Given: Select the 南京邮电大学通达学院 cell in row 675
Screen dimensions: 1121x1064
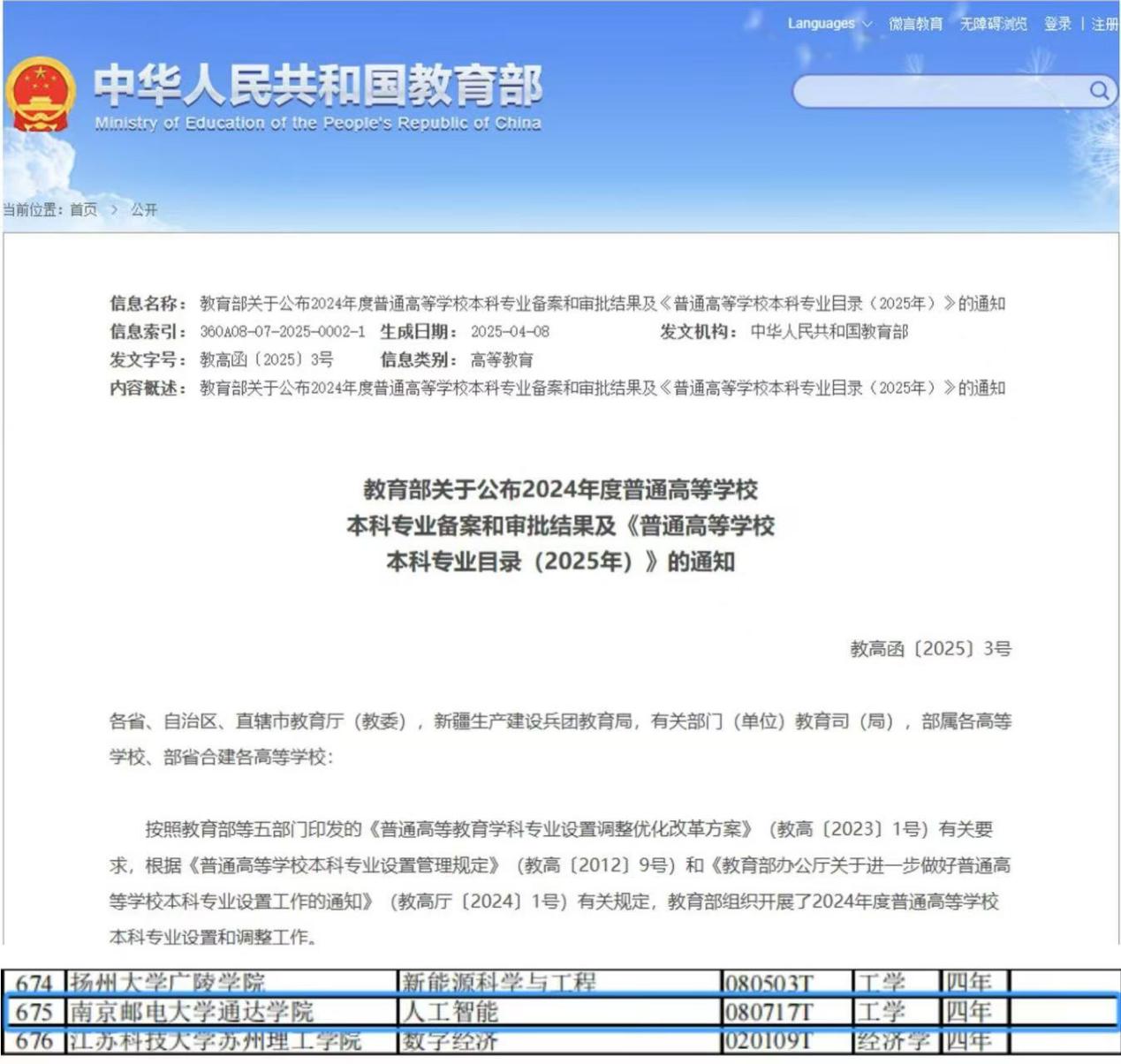Looking at the screenshot, I should [192, 1011].
